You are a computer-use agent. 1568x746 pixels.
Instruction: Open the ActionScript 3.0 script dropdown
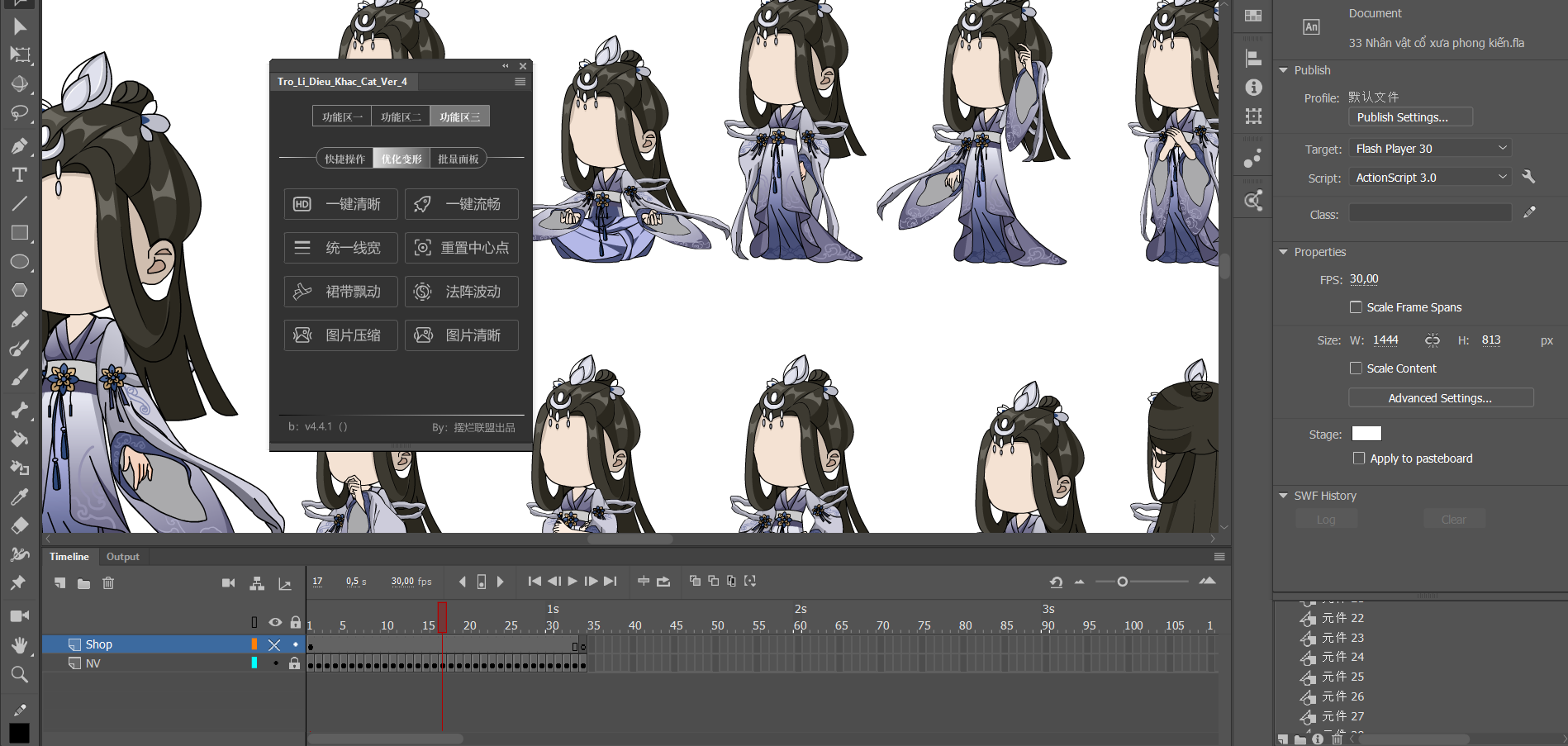1430,178
